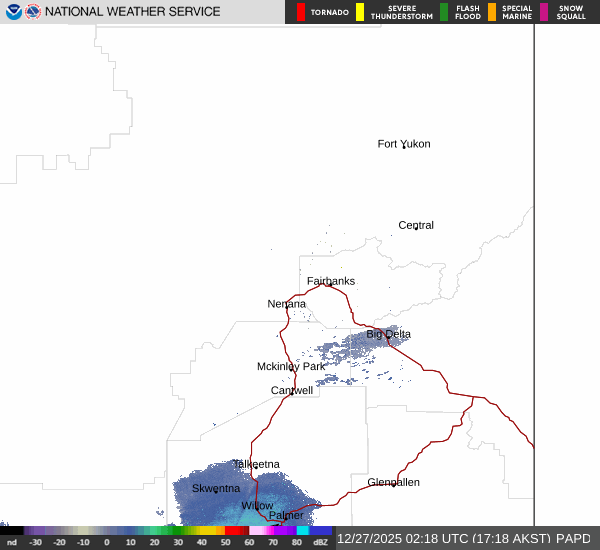600x550 pixels.
Task: Click the yellow Severe Thunderstorm legend swatch
Action: [360, 12]
